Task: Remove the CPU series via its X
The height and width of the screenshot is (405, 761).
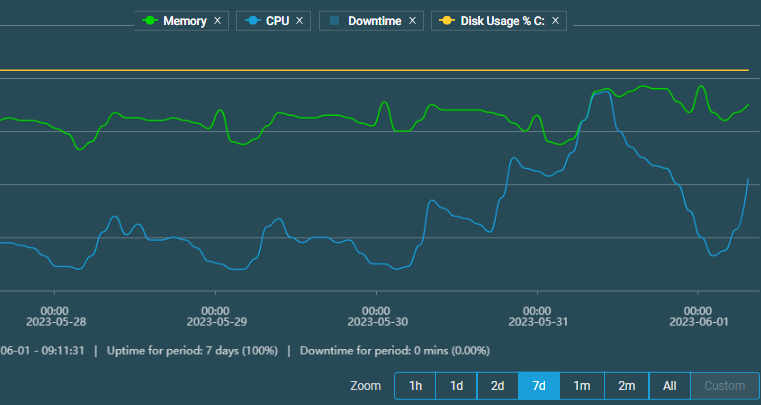Action: [299, 20]
